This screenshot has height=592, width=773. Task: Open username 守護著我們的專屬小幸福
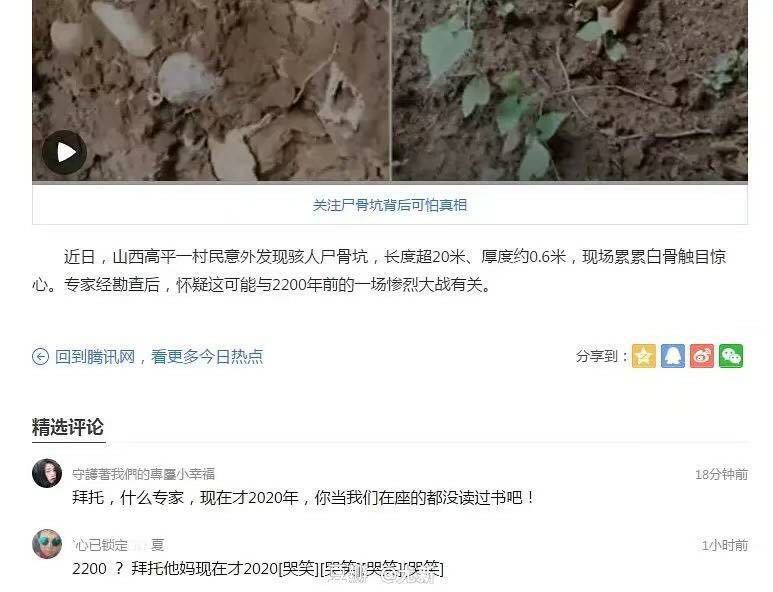(x=143, y=474)
